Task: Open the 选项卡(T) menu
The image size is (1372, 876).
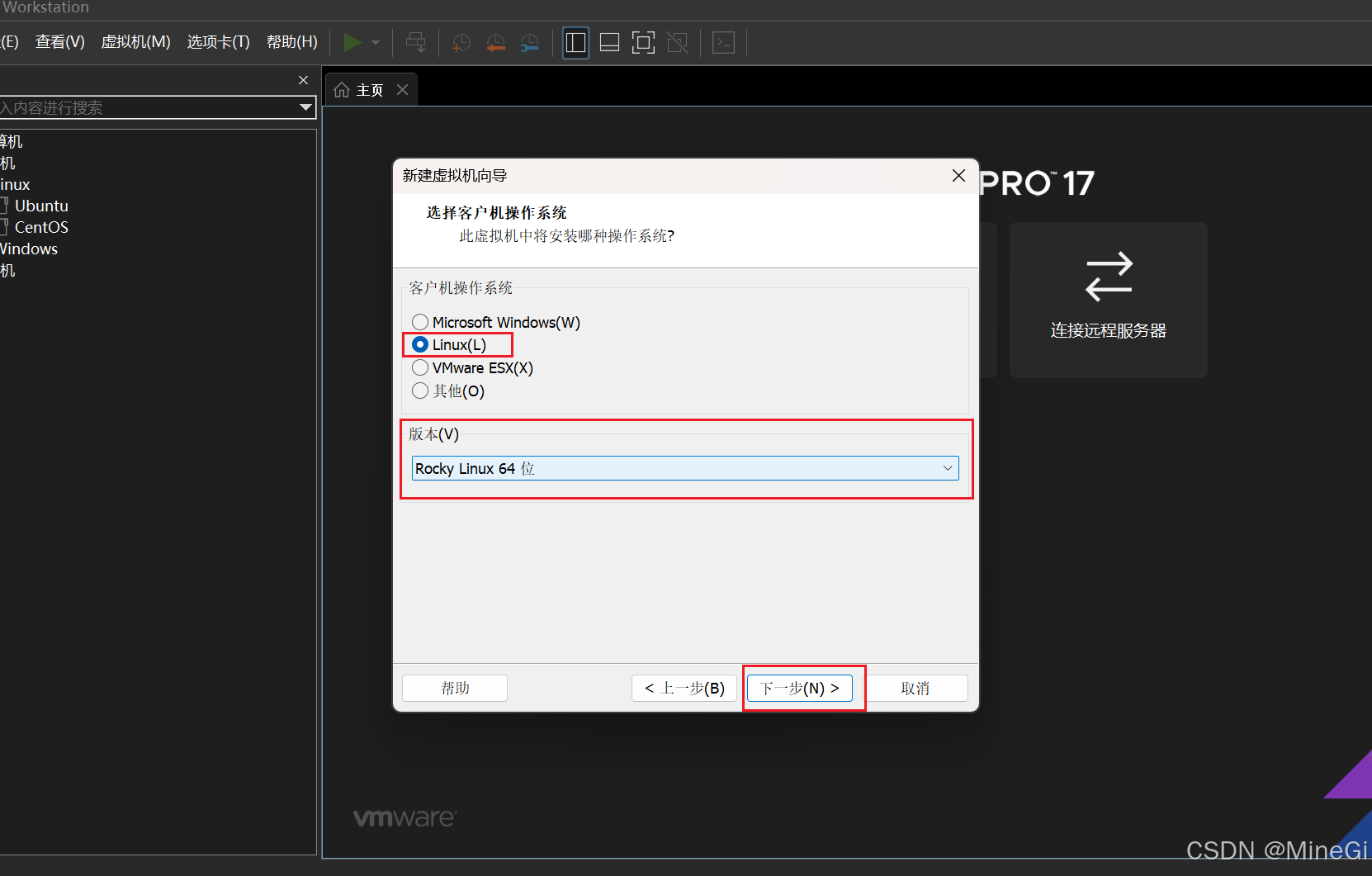Action: tap(219, 42)
